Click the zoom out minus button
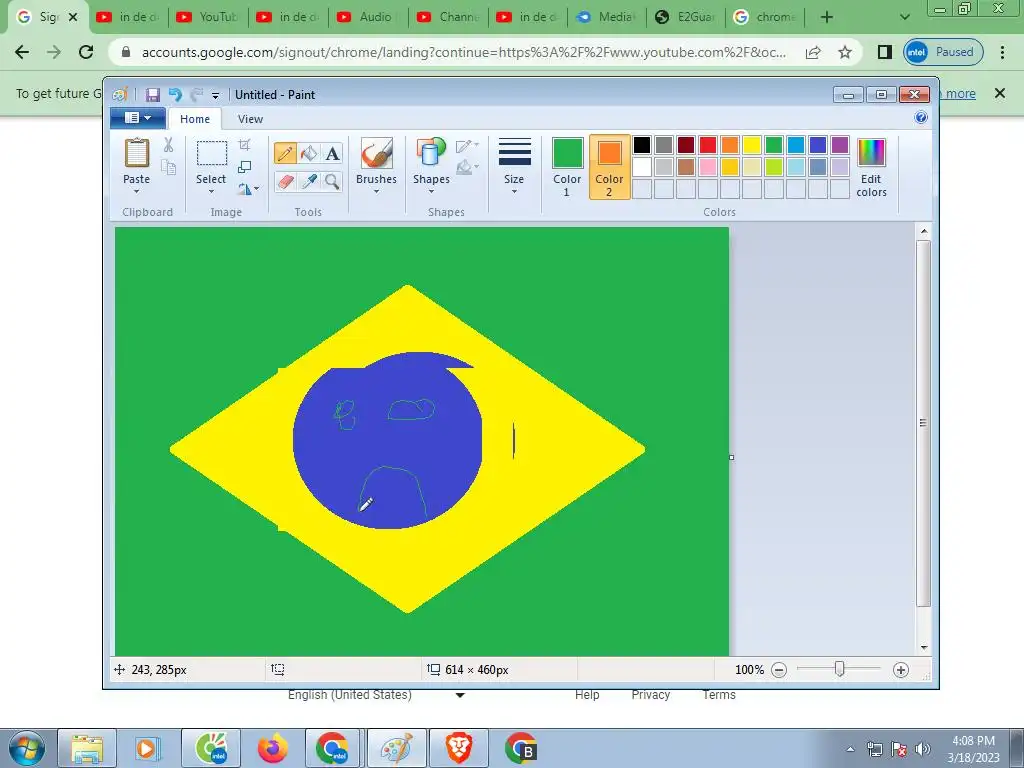Image resolution: width=1024 pixels, height=768 pixels. (x=779, y=670)
